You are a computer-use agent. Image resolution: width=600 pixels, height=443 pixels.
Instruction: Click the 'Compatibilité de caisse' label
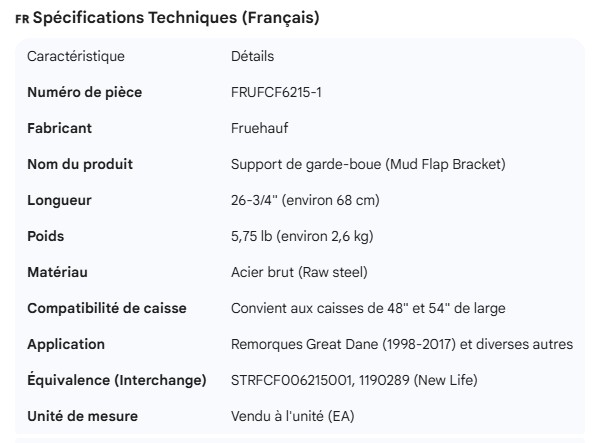[x=106, y=308]
